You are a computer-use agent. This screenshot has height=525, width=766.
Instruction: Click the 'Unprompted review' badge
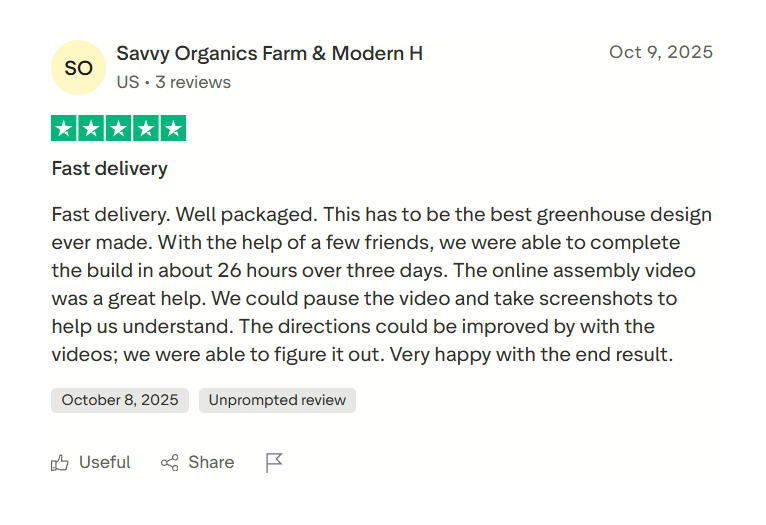[x=277, y=400]
